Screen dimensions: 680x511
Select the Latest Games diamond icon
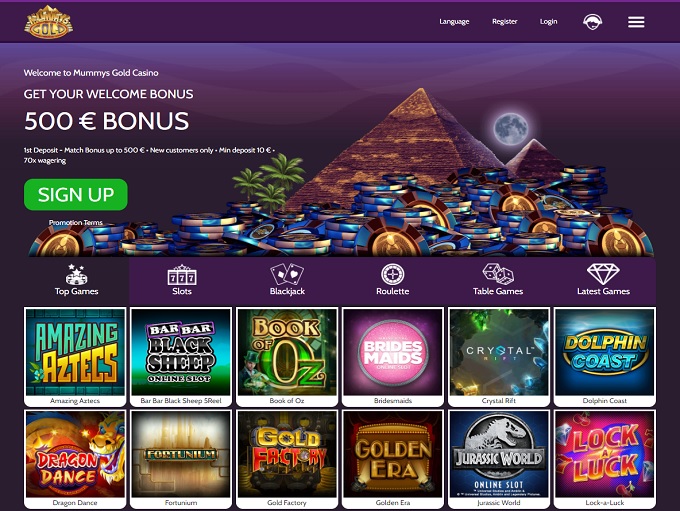(x=603, y=275)
